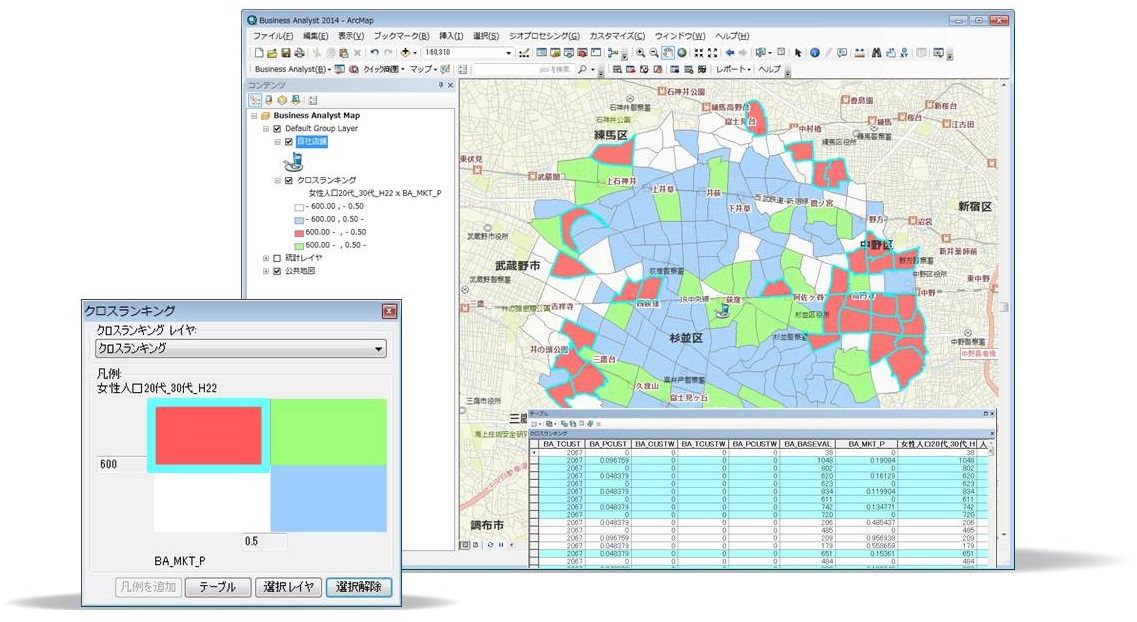Image resolution: width=1137 pixels, height=622 pixels.
Task: Click the List By Selection icon
Action: click(x=295, y=100)
